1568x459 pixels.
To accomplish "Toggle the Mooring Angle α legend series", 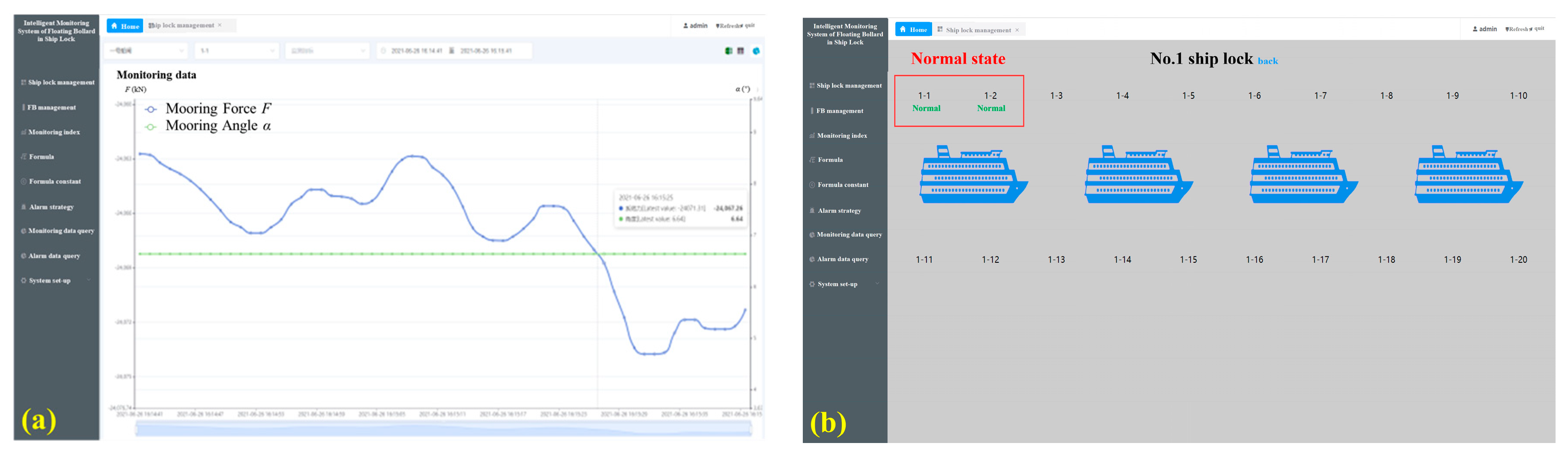I will point(151,127).
